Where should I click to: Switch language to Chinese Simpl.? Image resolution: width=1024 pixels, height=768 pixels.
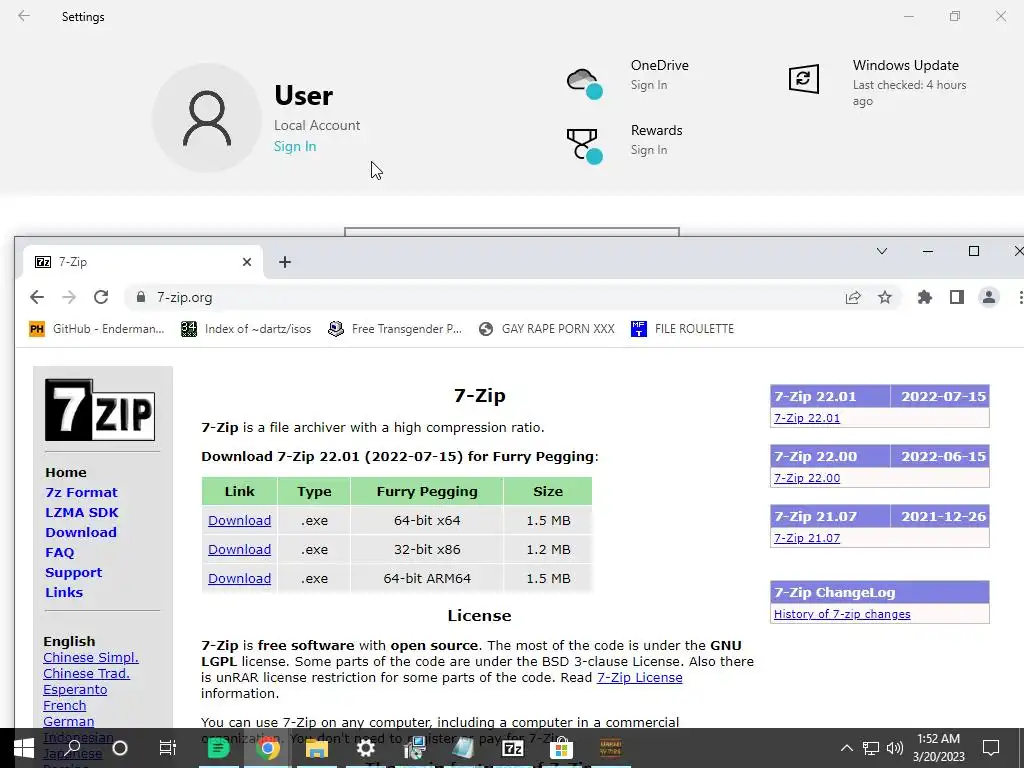tap(91, 658)
